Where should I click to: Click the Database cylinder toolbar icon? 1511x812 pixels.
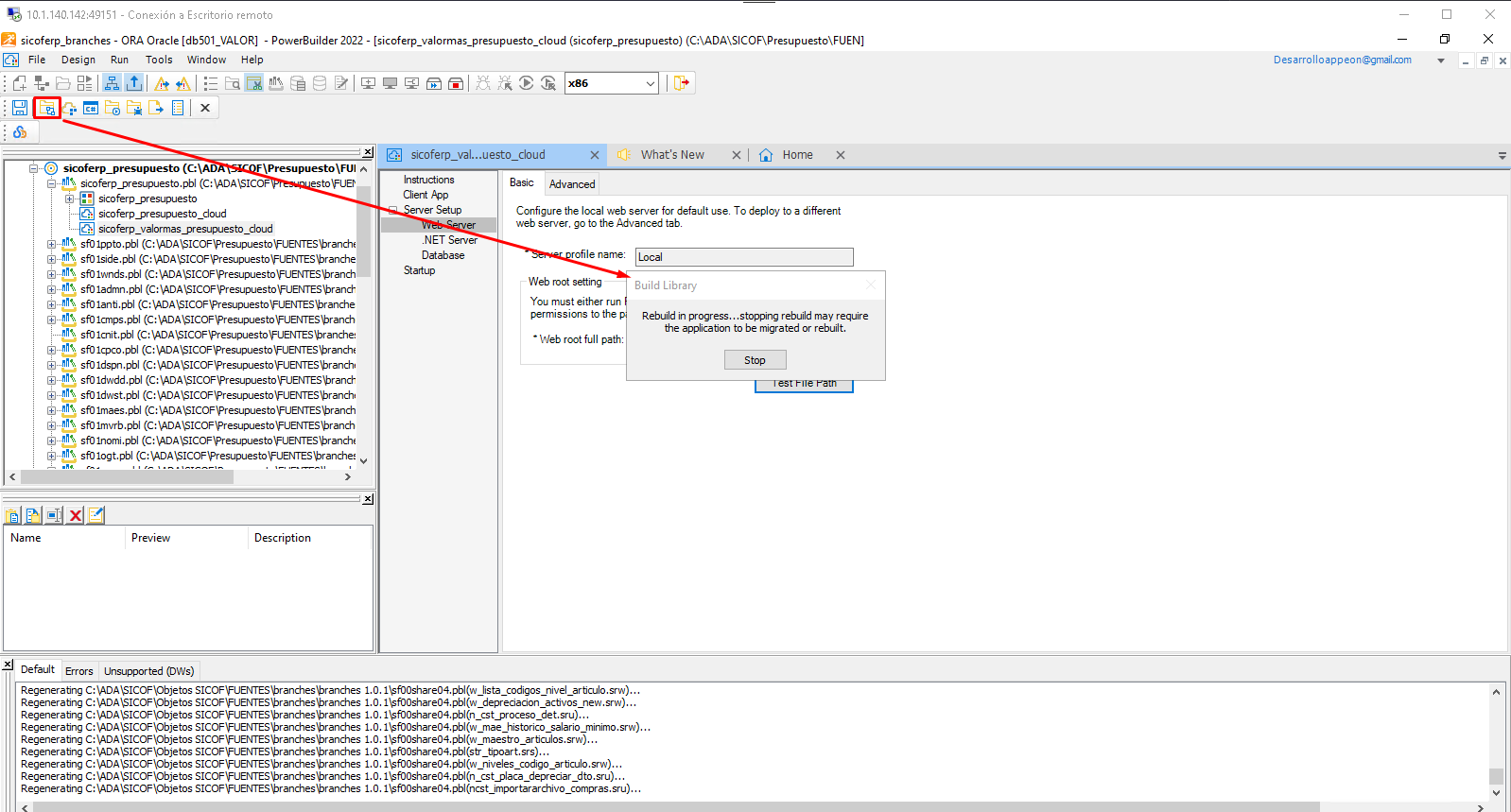pyautogui.click(x=320, y=83)
